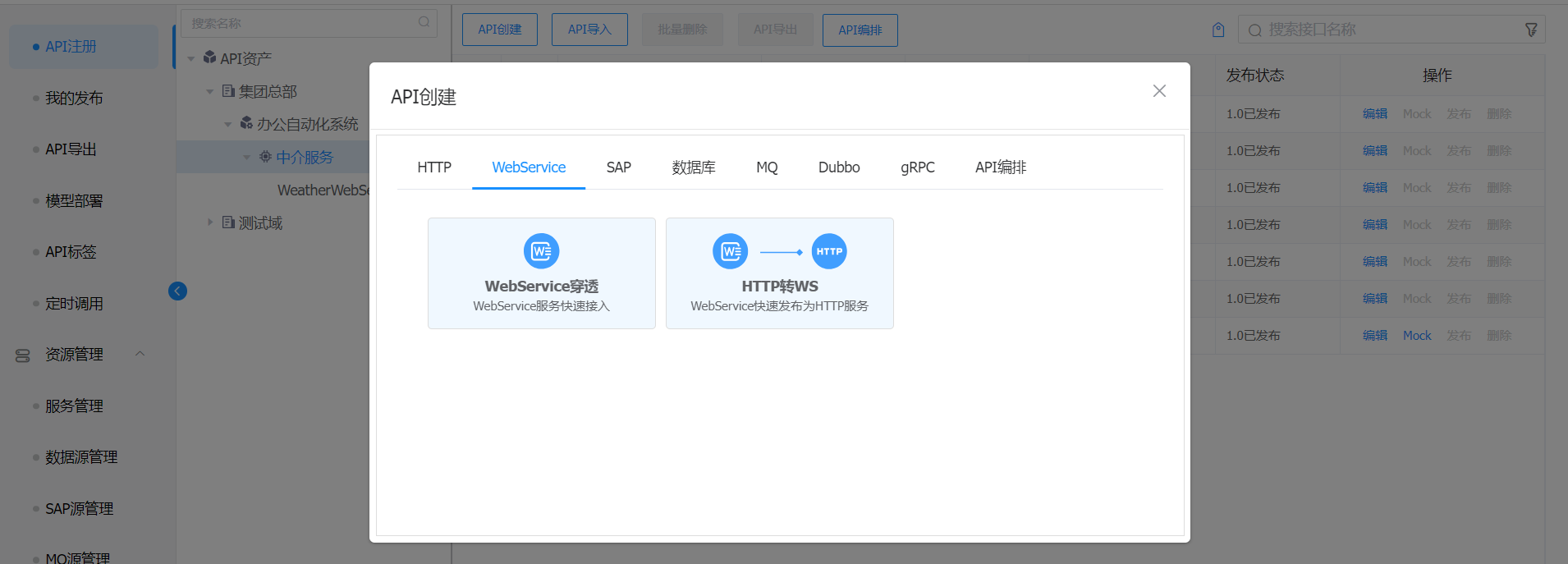Open the 数据库 tab
Viewport: 1568px width, 564px height.
[x=693, y=167]
